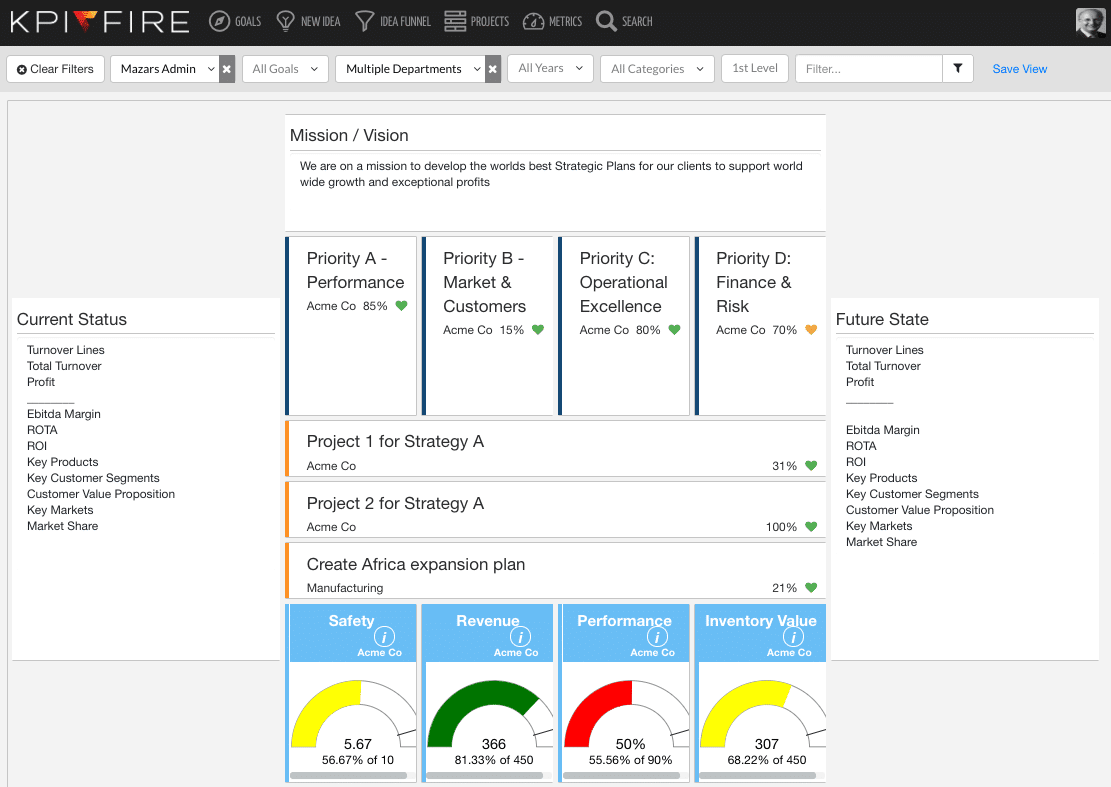Viewport: 1111px width, 787px height.
Task: Open Priority C: Operational Excellence
Action: [624, 326]
